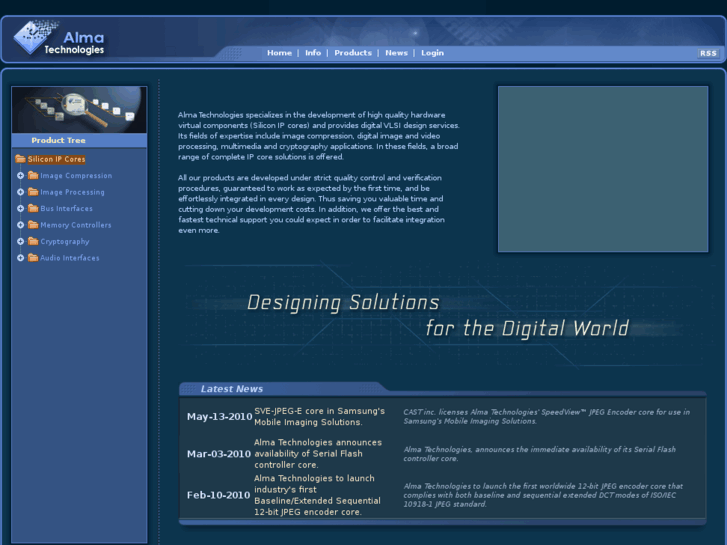Click the May-13-2010 news date

coord(219,417)
